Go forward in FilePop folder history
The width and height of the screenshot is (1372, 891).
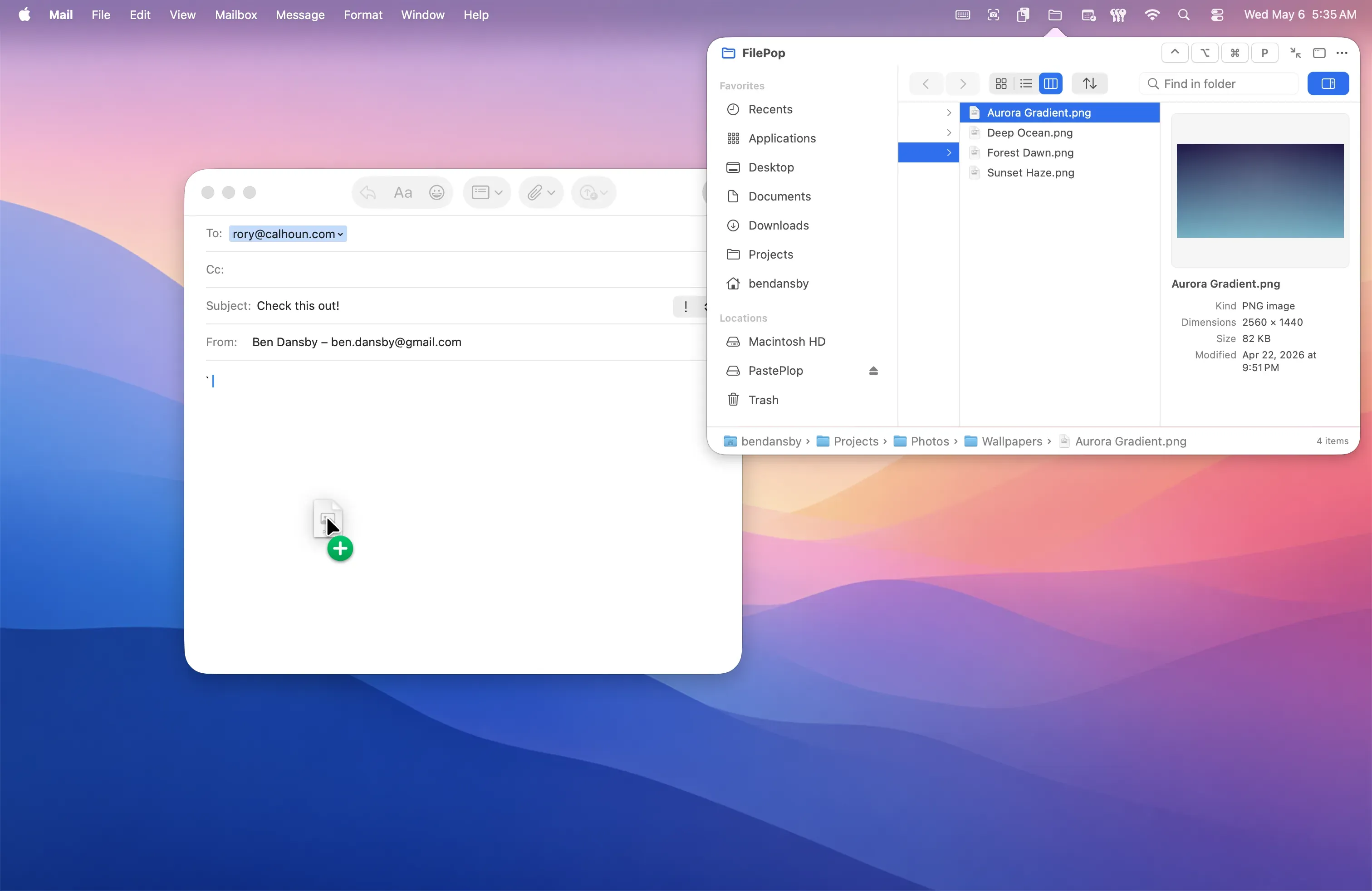click(962, 83)
